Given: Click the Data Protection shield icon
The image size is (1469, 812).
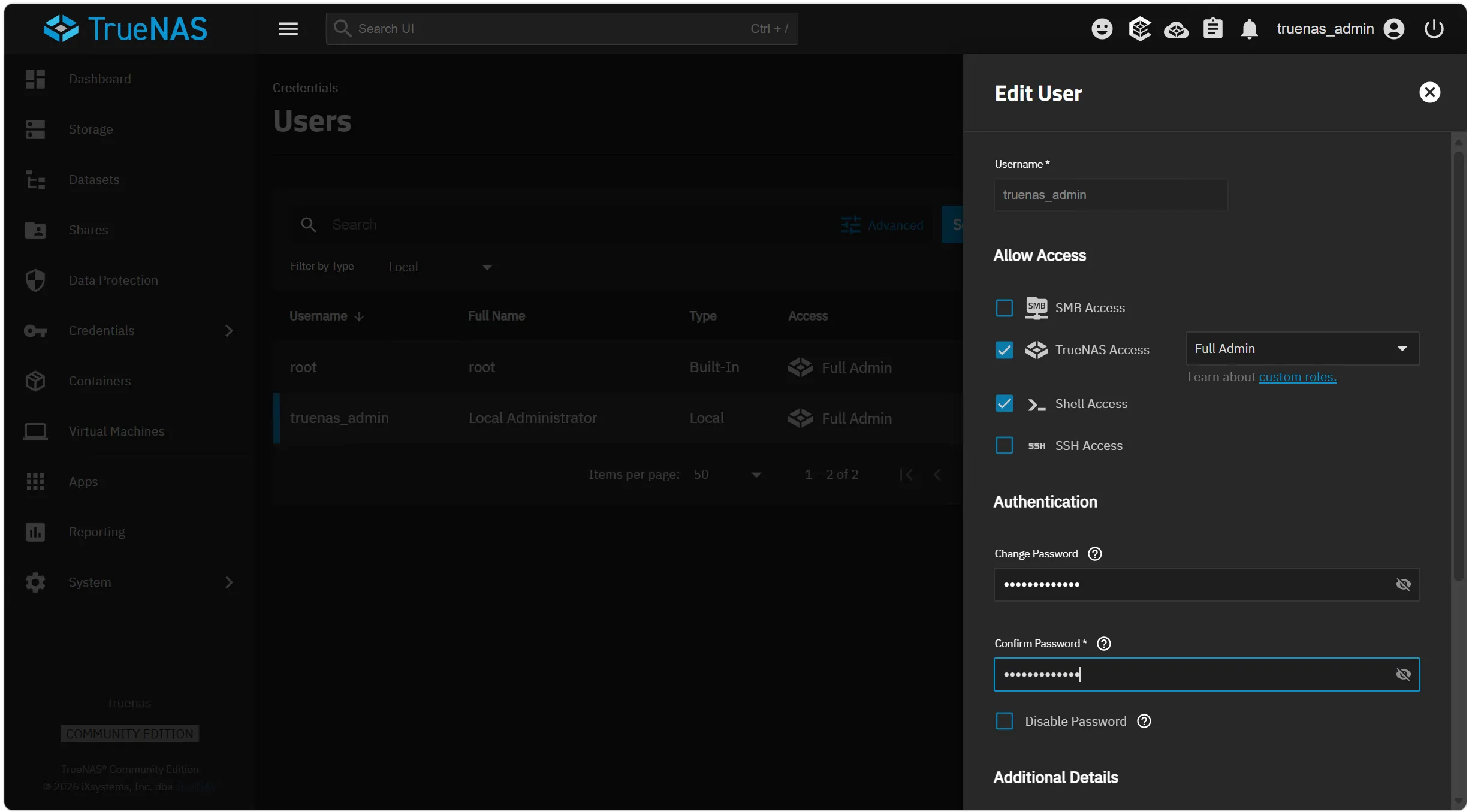Looking at the screenshot, I should [35, 280].
